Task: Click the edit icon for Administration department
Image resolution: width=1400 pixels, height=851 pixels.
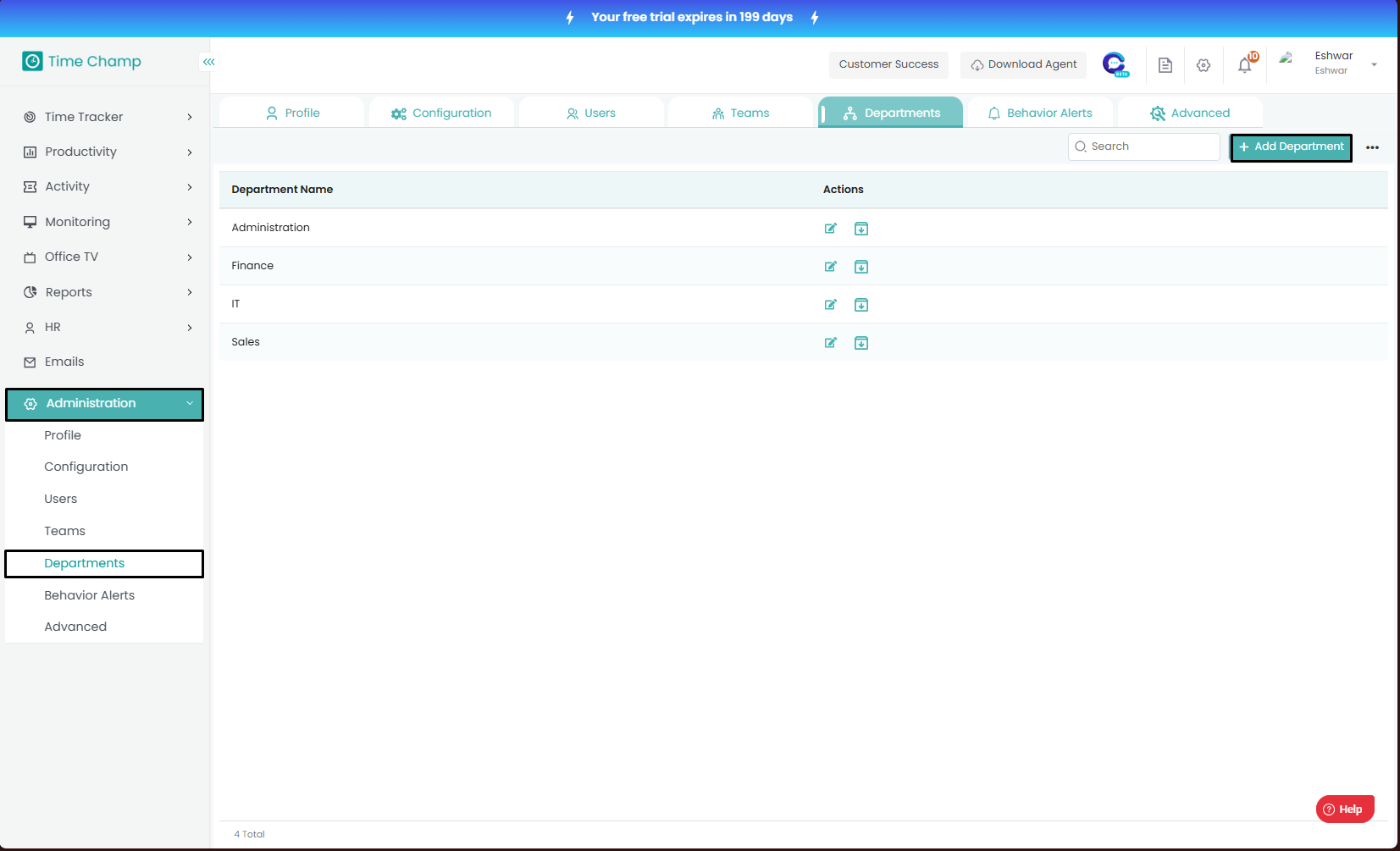Action: [x=830, y=229]
